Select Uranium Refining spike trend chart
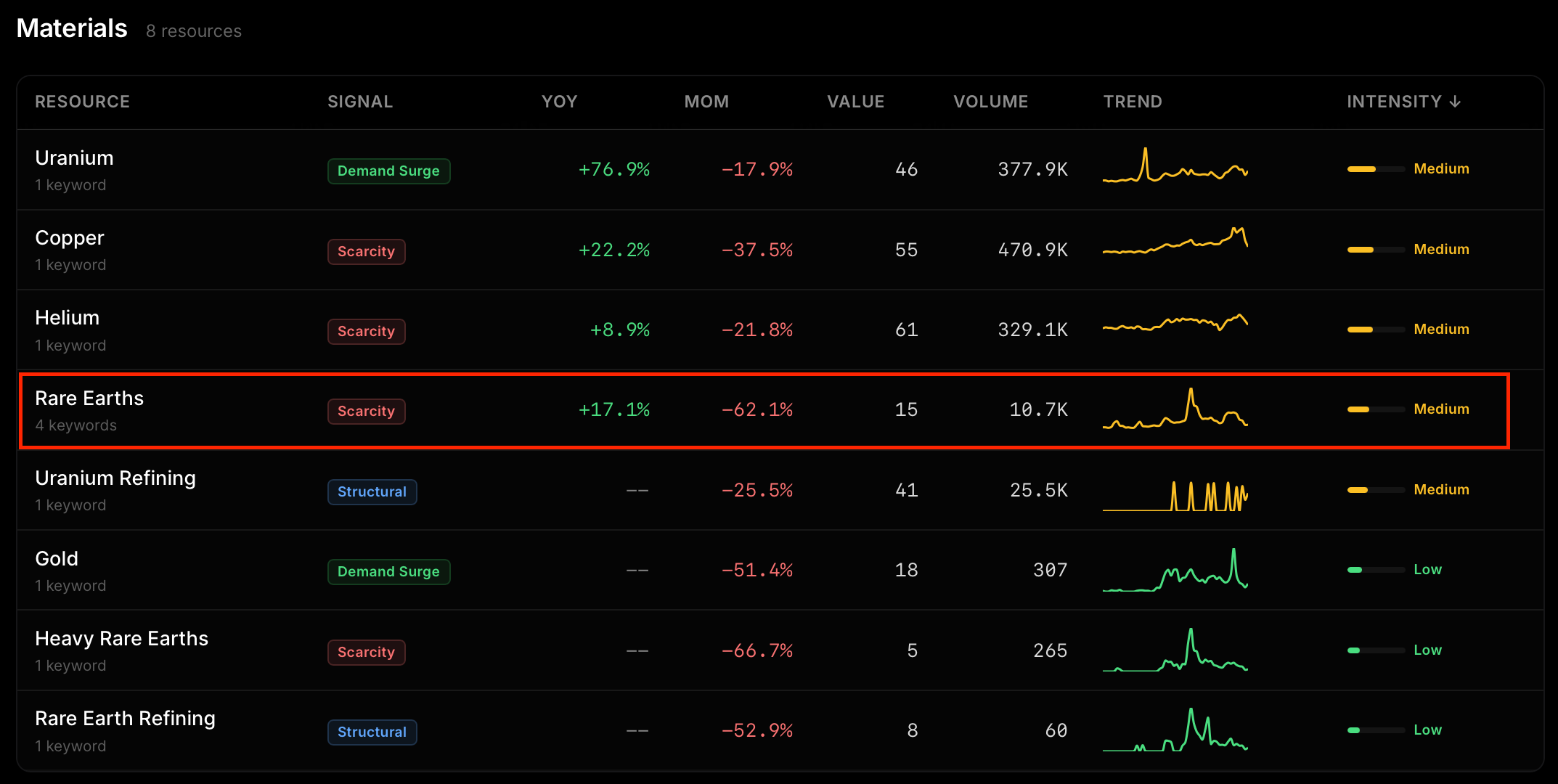This screenshot has width=1558, height=784. coord(1175,496)
